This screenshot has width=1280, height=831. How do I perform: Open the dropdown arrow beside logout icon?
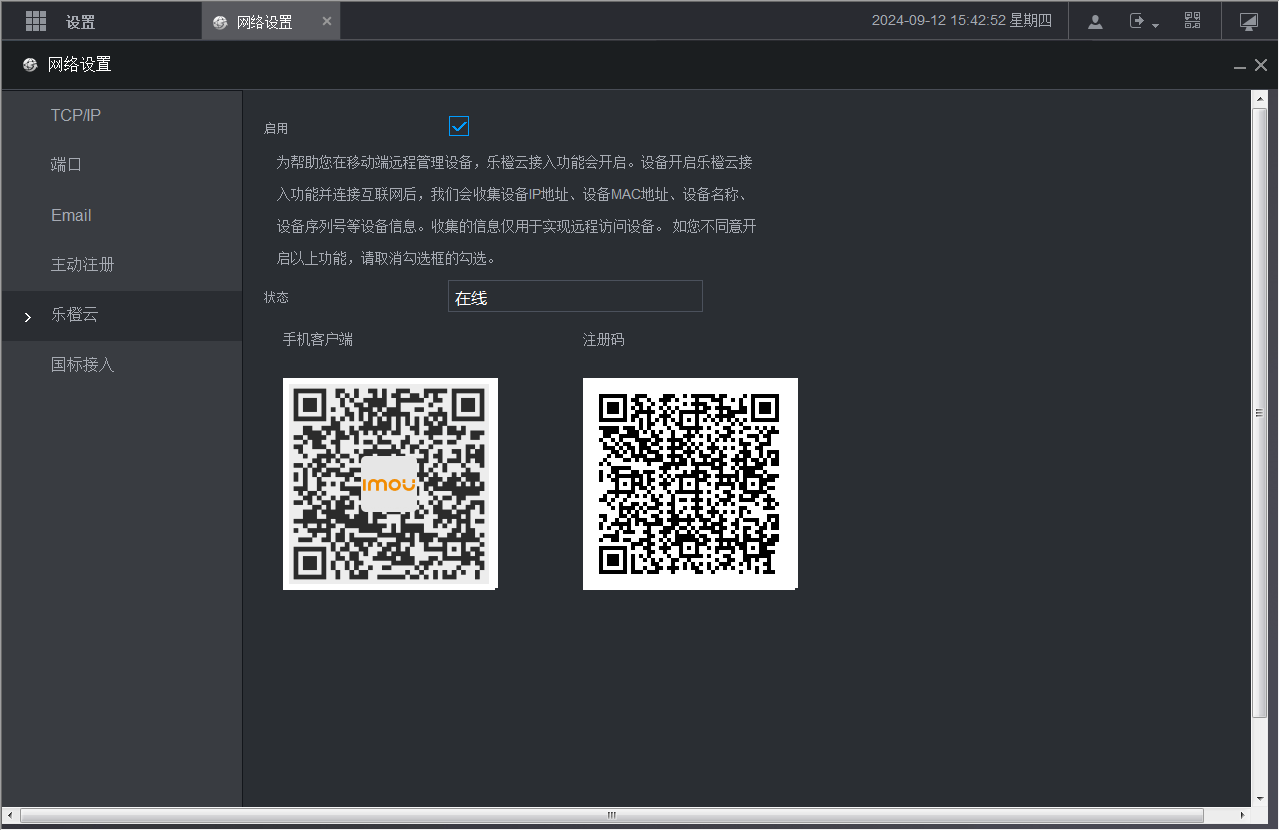1155,25
